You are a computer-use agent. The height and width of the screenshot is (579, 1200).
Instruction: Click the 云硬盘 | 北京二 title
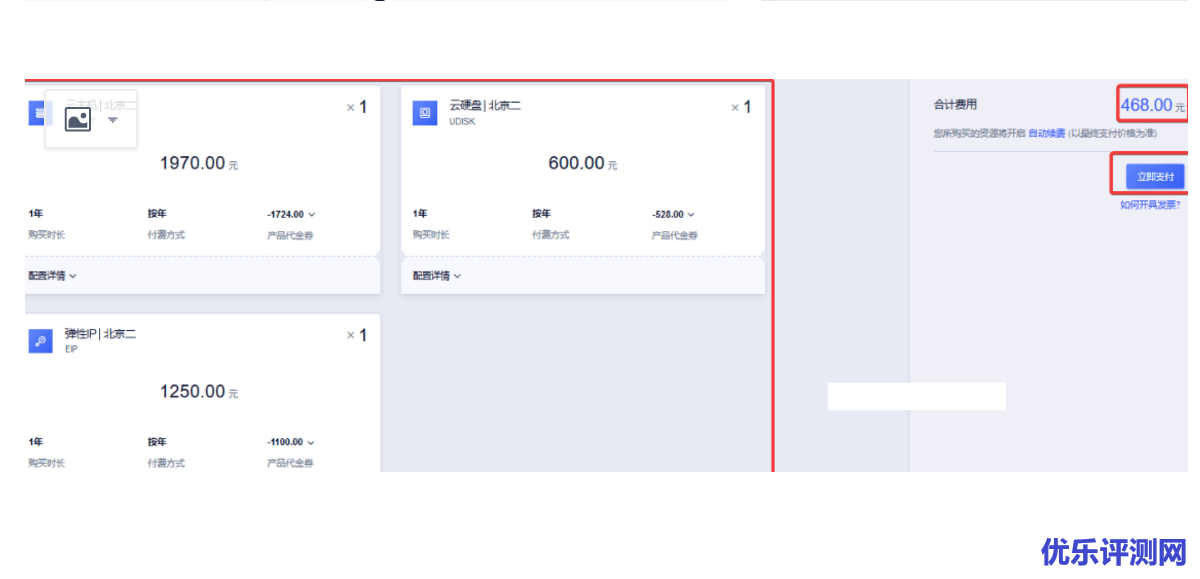(x=485, y=105)
